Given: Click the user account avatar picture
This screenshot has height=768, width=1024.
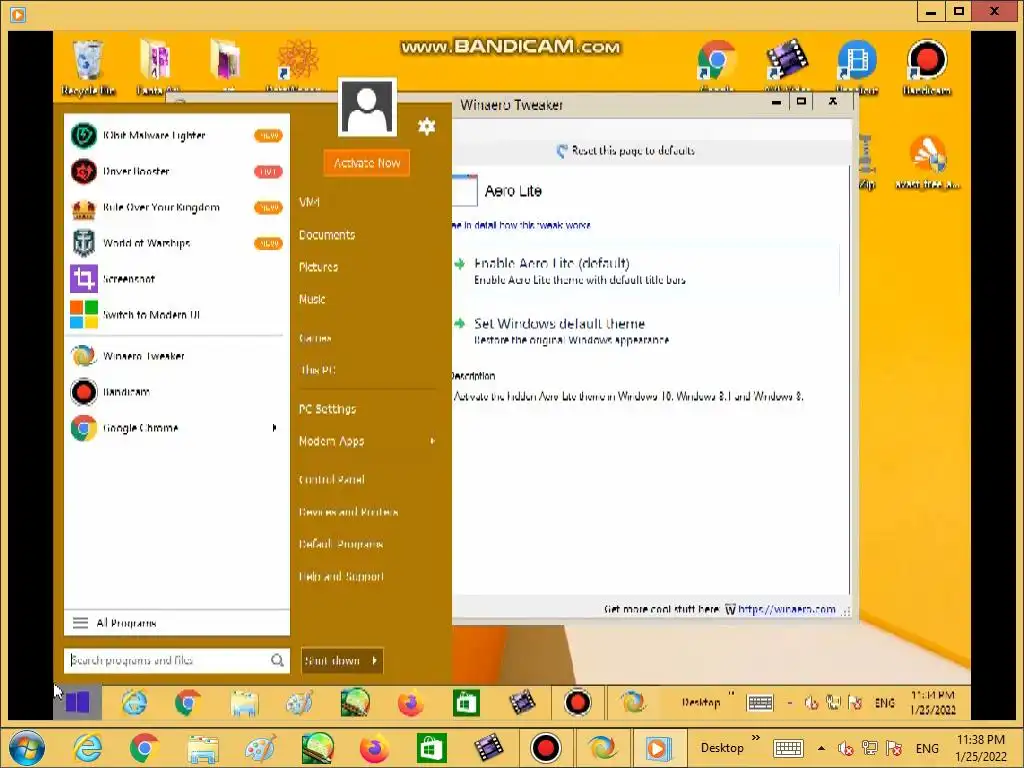Looking at the screenshot, I should [367, 108].
